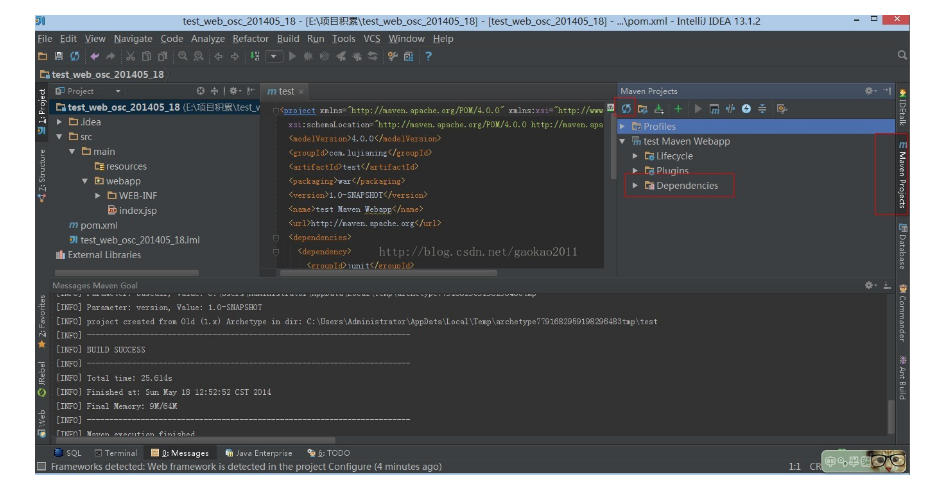Select pom.xml in the project tree
The width and height of the screenshot is (941, 501).
[x=98, y=226]
